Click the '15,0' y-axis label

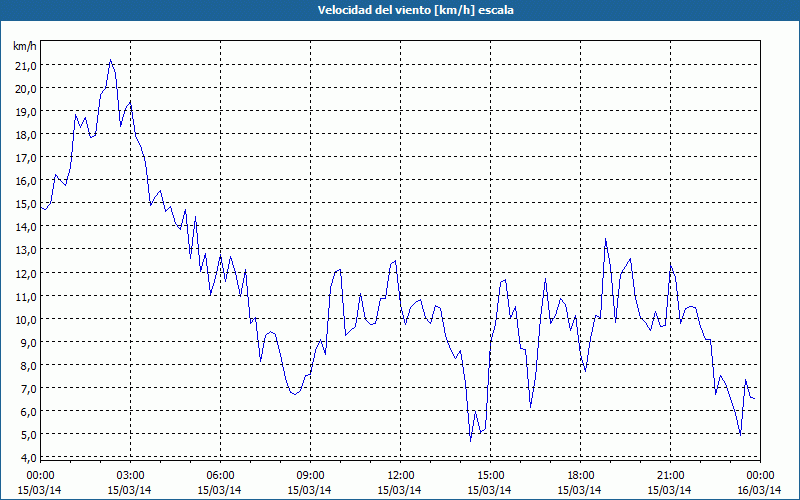tap(26, 204)
